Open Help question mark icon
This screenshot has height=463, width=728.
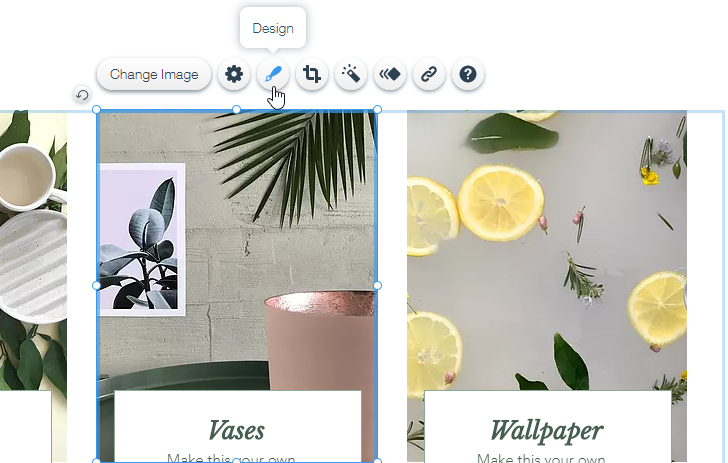[467, 74]
